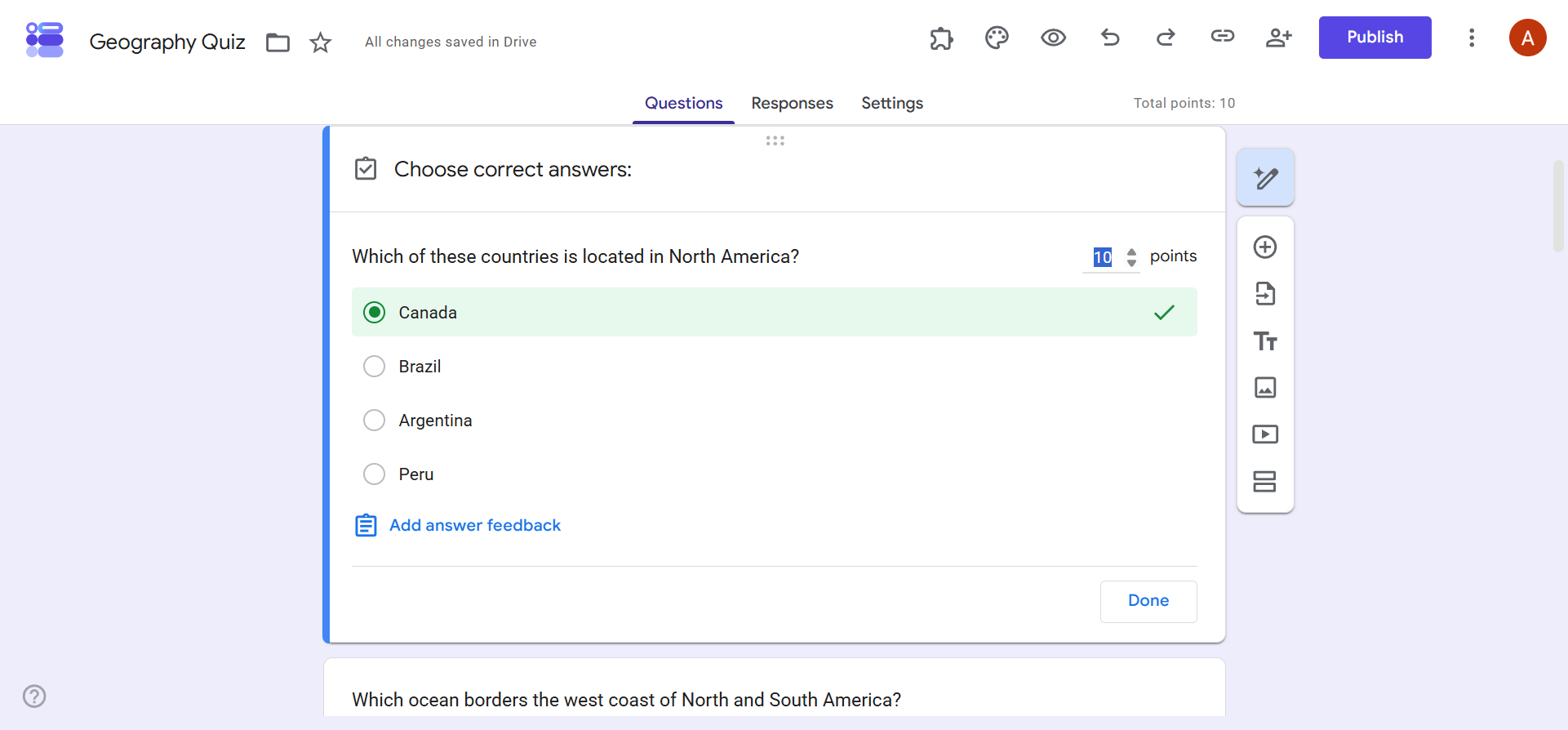Select Peru radio option
Screen dimensions: 1568x730
pyautogui.click(x=374, y=474)
